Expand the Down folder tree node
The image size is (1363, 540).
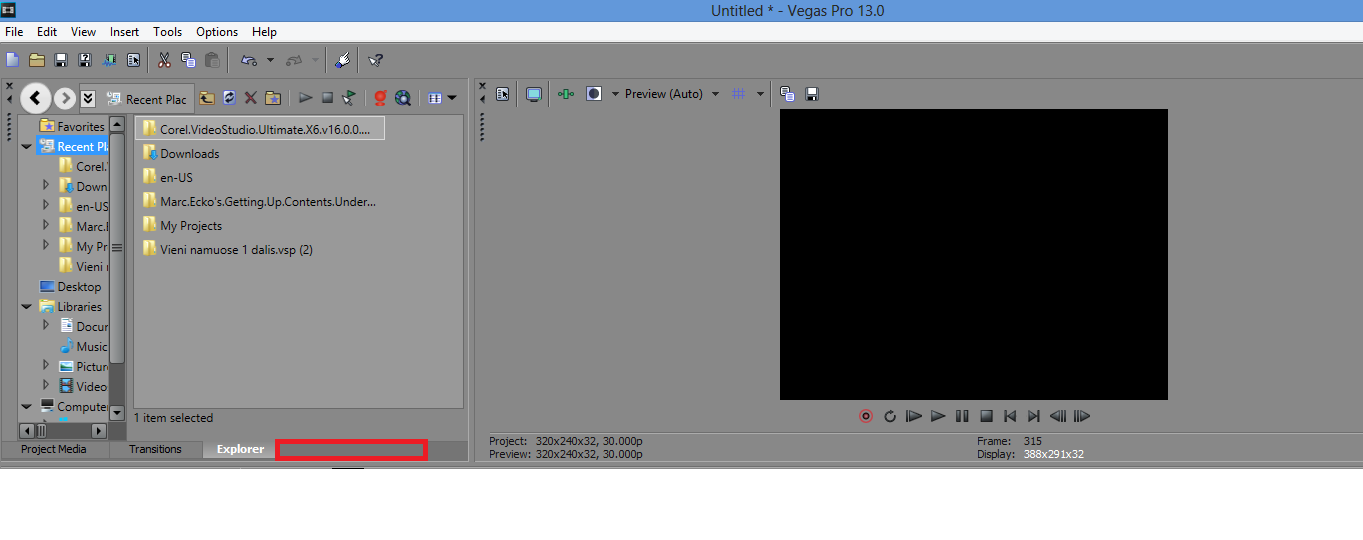click(x=46, y=185)
